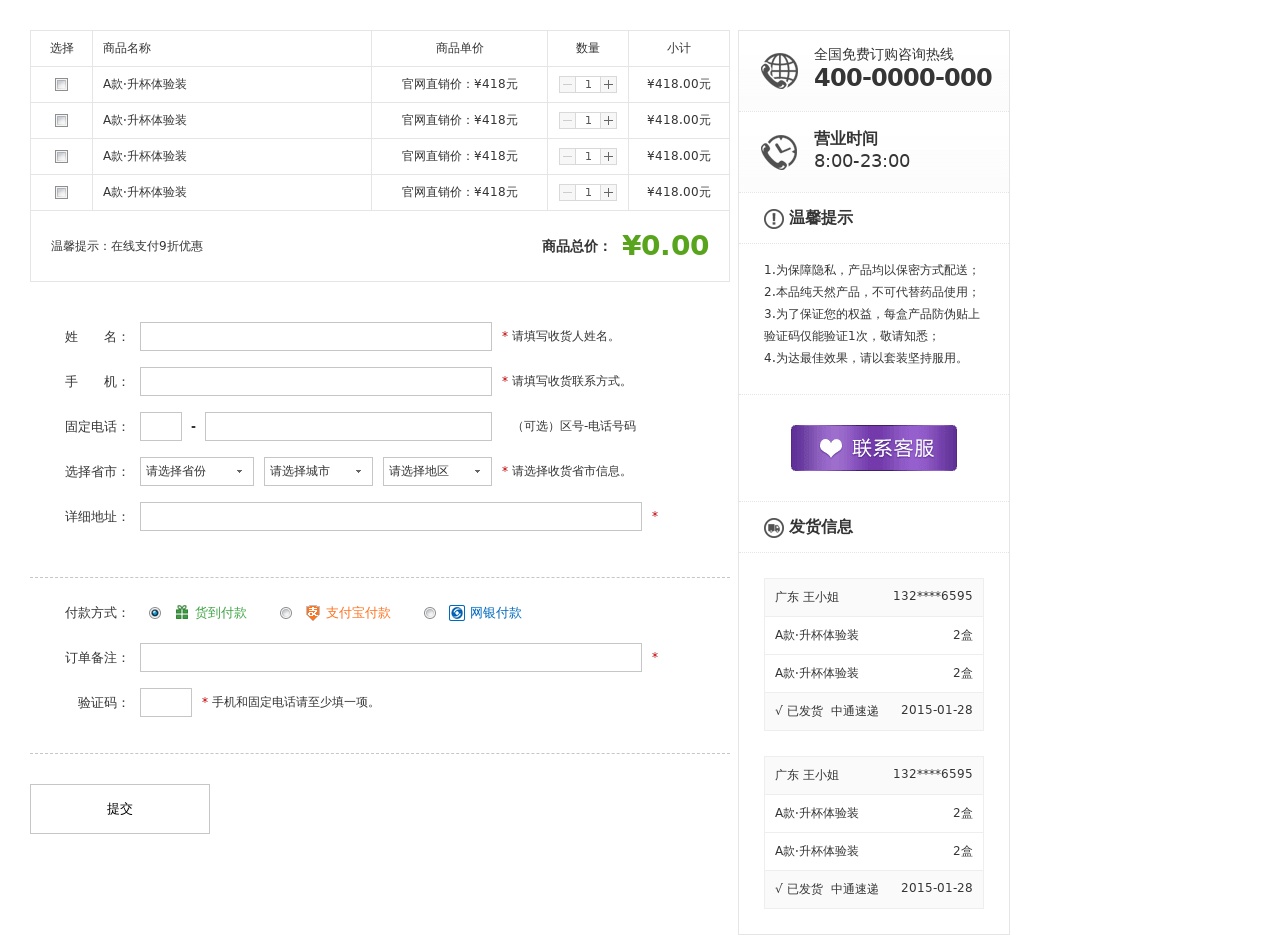The image size is (1280, 935).
Task: Click the （可选）区号-电话号码 hint
Action: 574,426
